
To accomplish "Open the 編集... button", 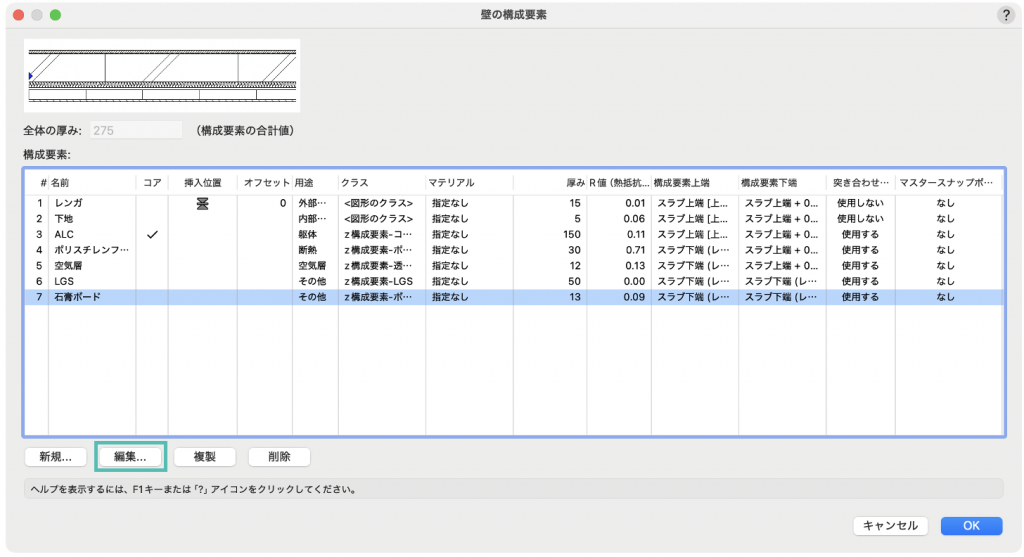I will coord(130,457).
